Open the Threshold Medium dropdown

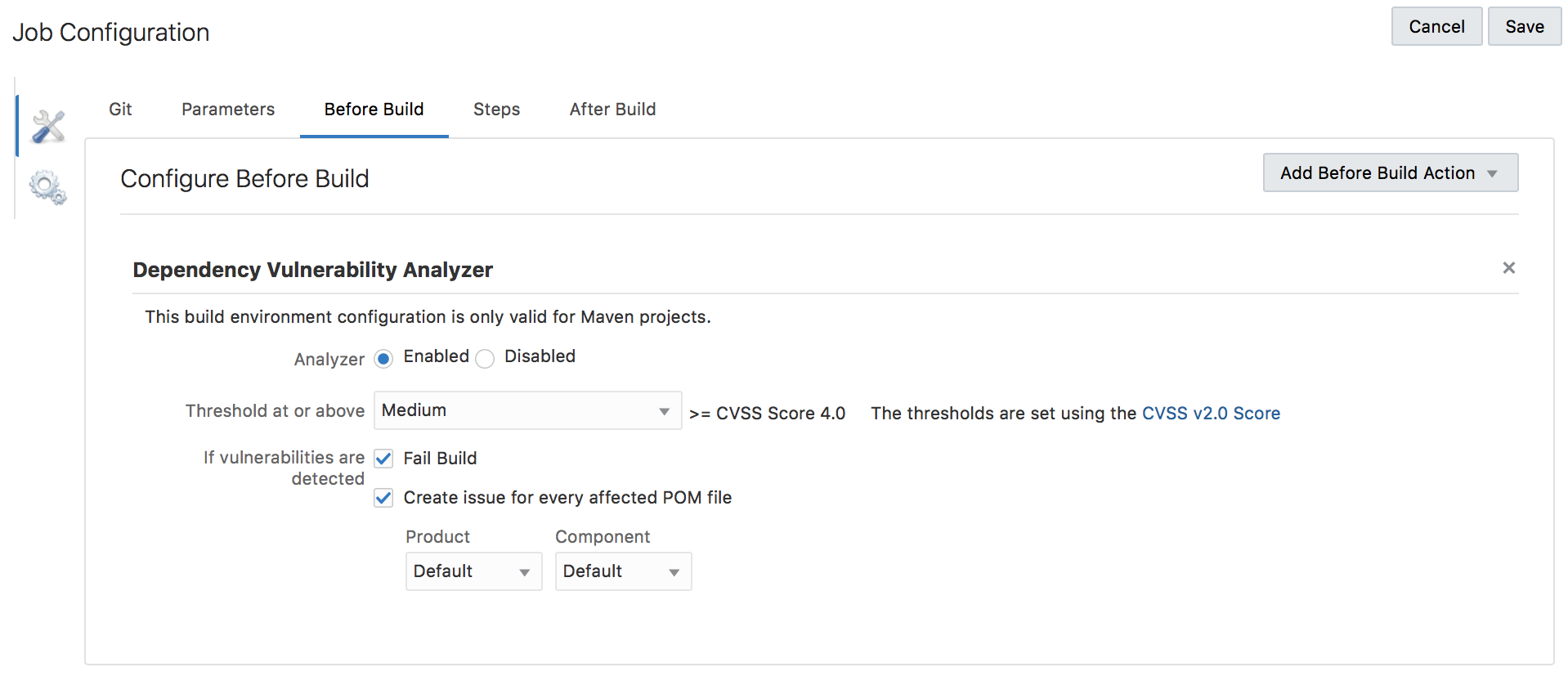pyautogui.click(x=527, y=410)
